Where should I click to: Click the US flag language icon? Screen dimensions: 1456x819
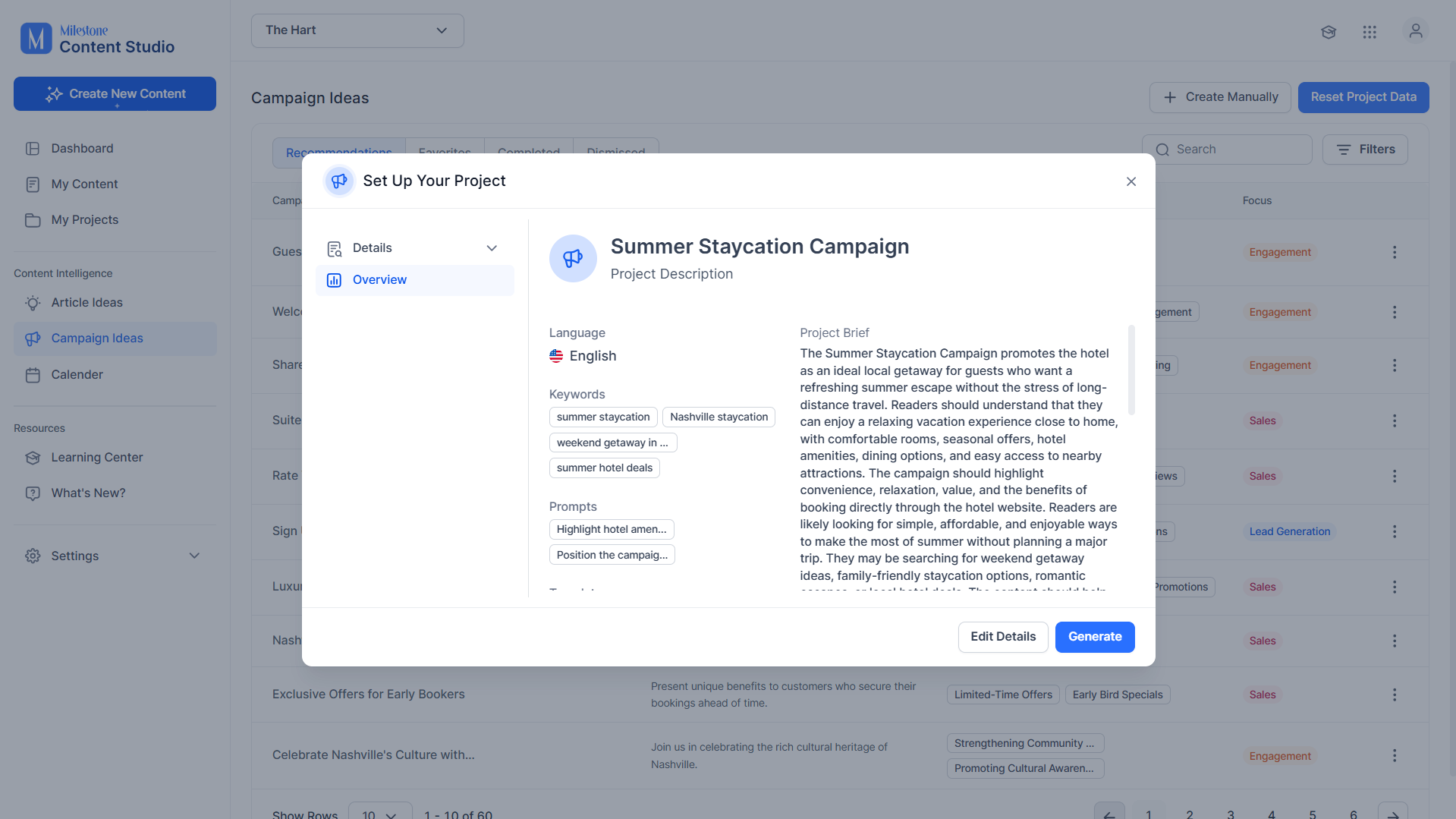click(556, 356)
